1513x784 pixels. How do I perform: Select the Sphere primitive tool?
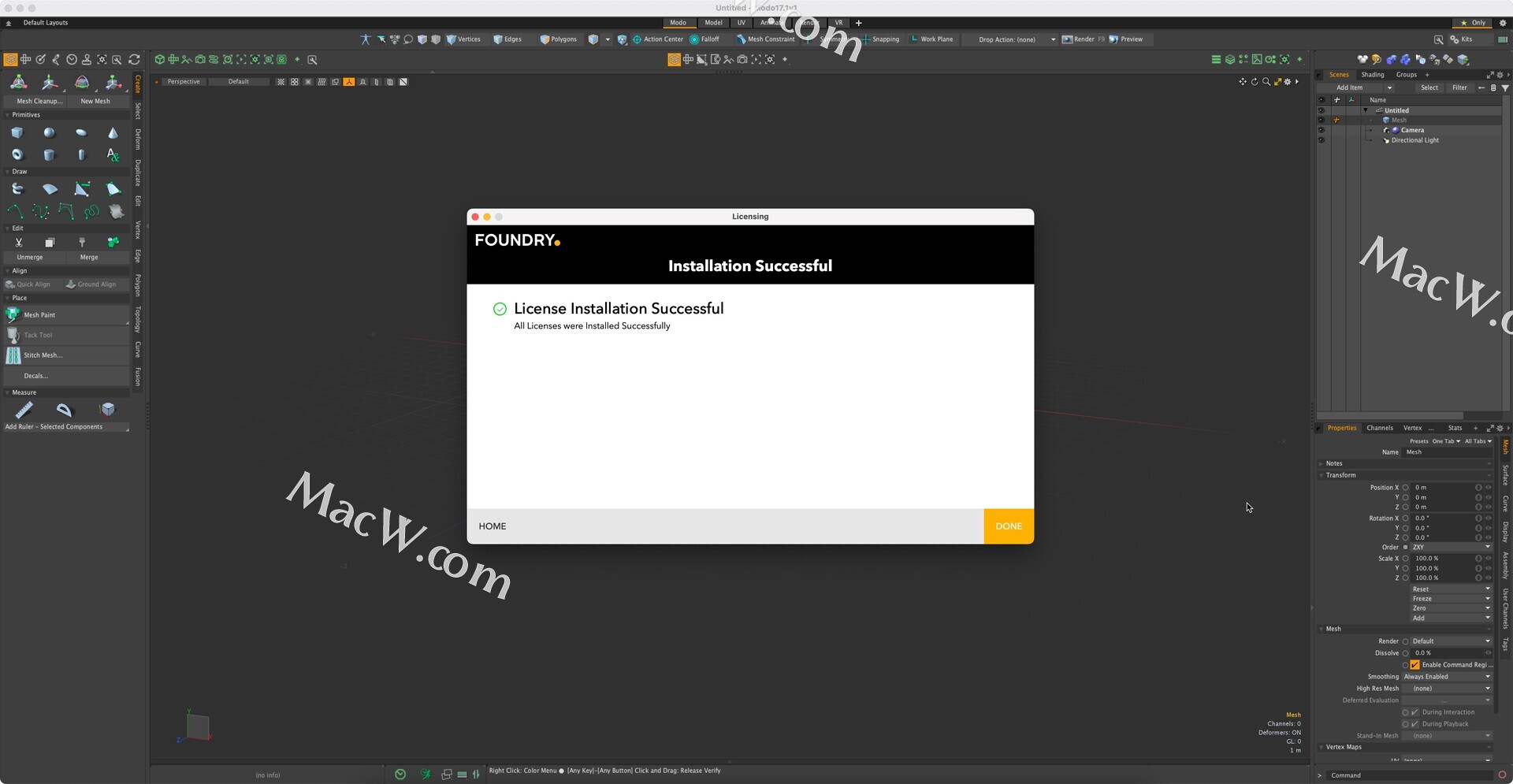(49, 132)
